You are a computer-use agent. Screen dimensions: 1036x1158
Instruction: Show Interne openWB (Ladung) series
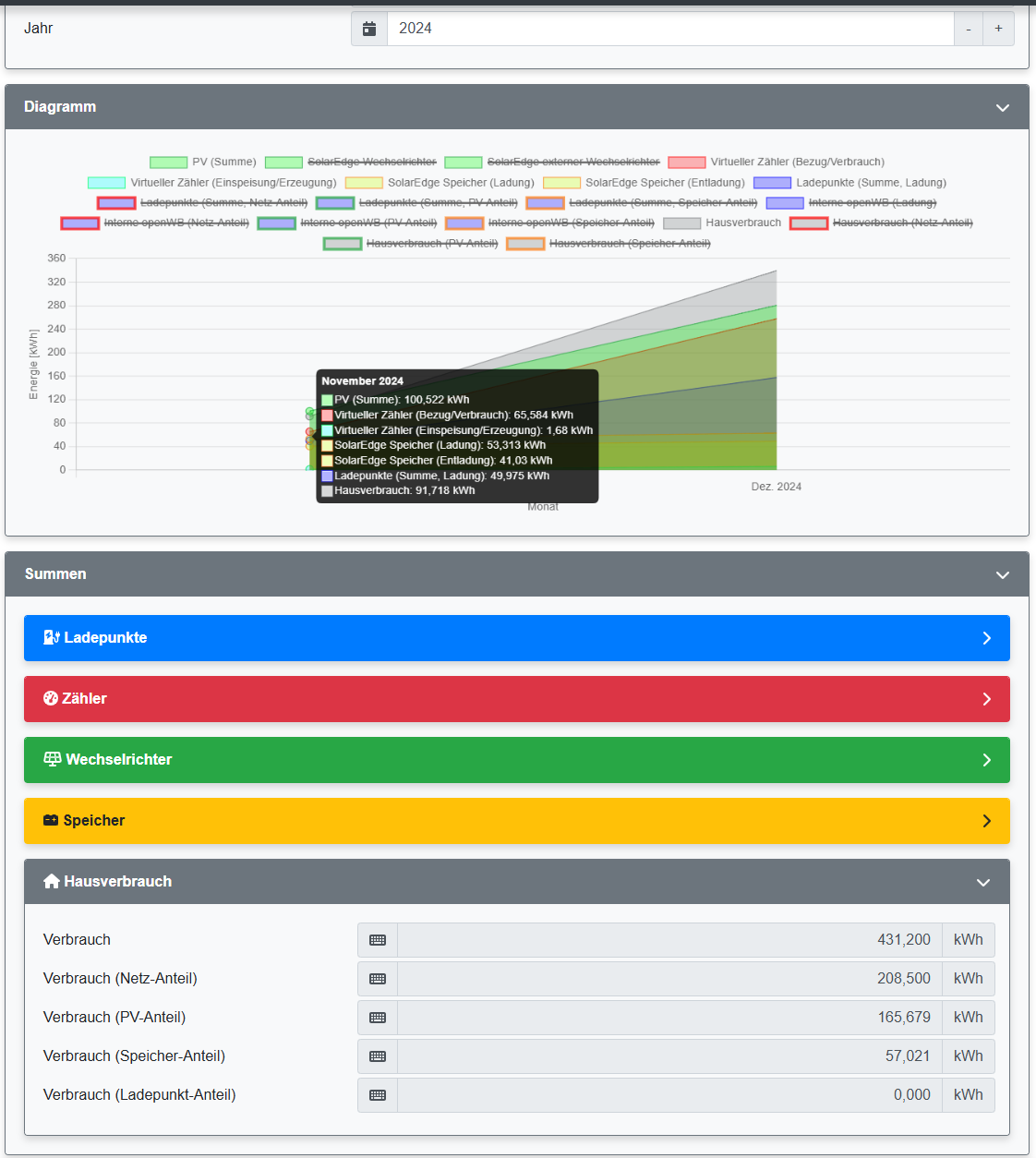click(851, 203)
